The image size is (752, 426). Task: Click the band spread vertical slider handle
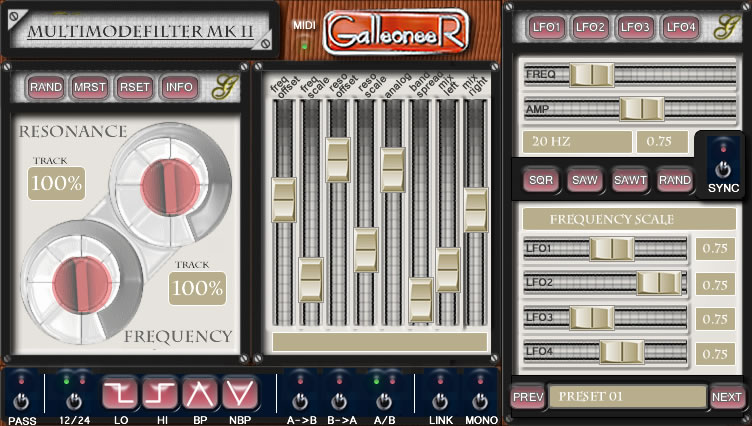pyautogui.click(x=421, y=300)
